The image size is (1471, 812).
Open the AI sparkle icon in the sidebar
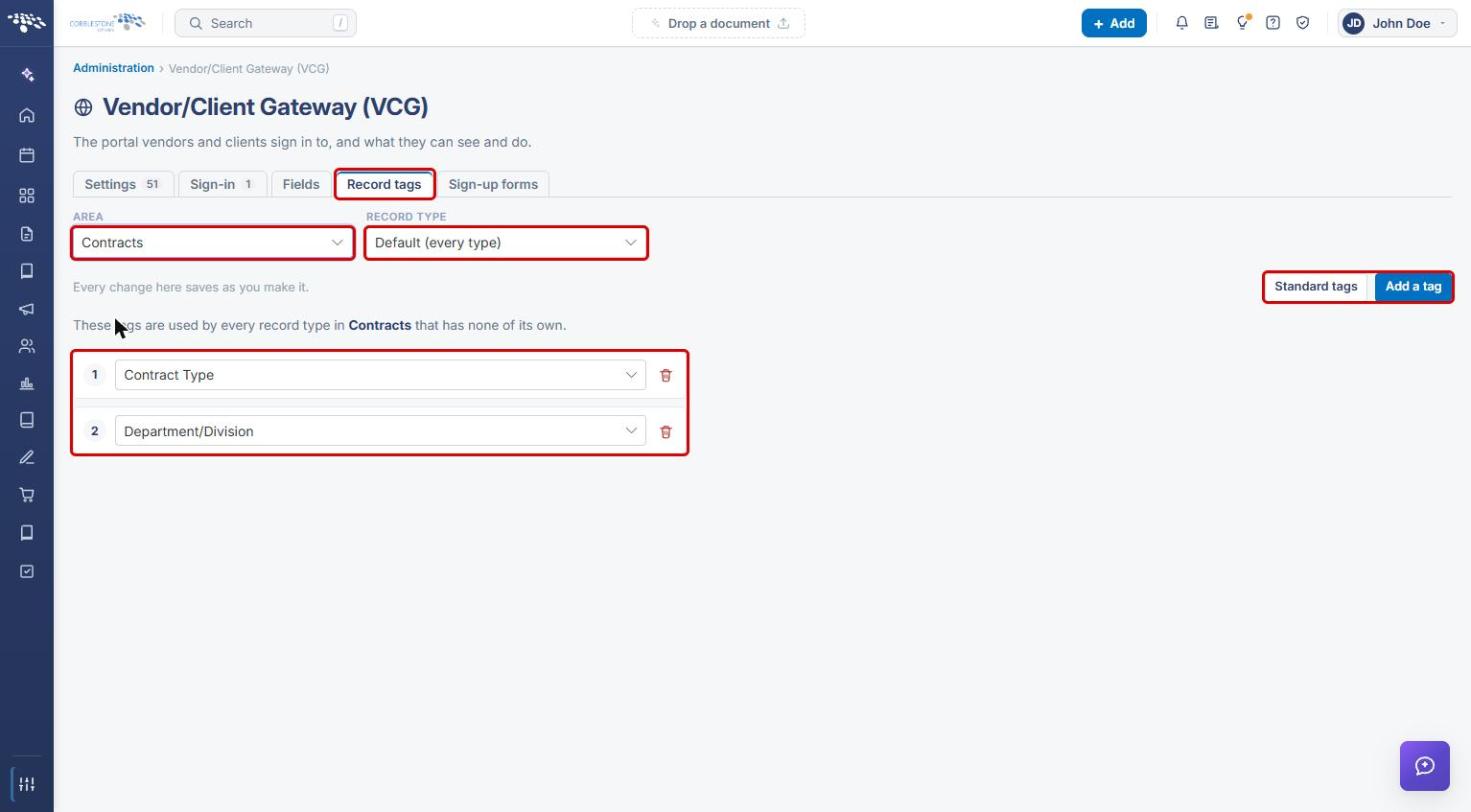27,75
